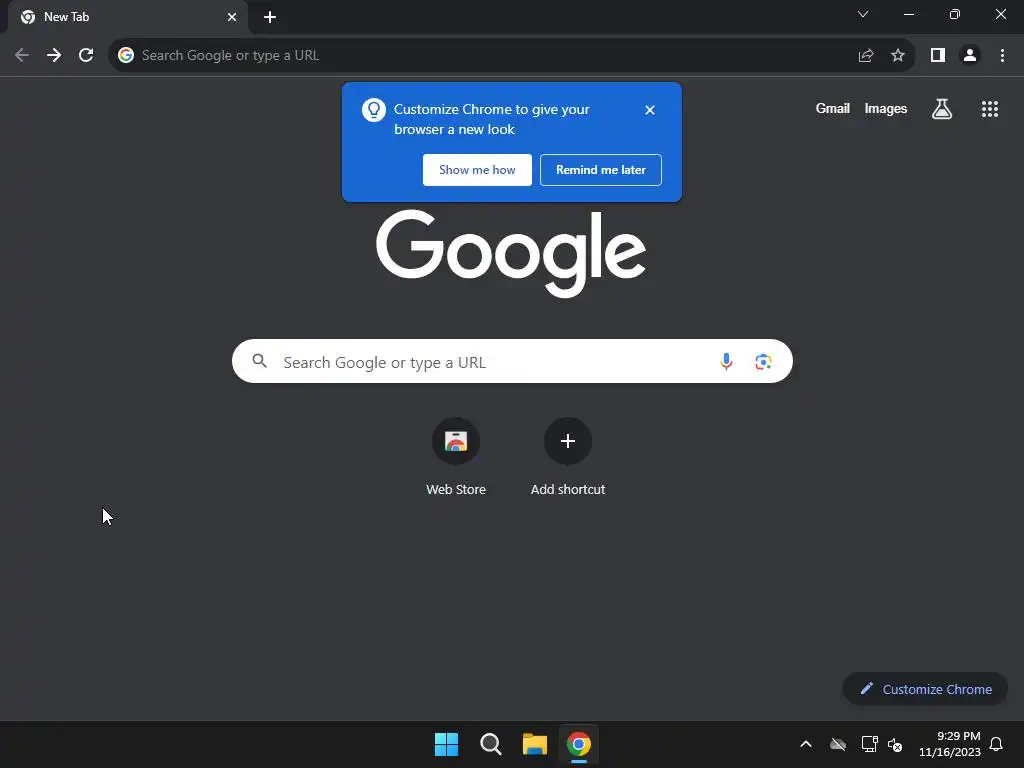Click the muted volume tray icon
Image resolution: width=1024 pixels, height=768 pixels.
895,744
